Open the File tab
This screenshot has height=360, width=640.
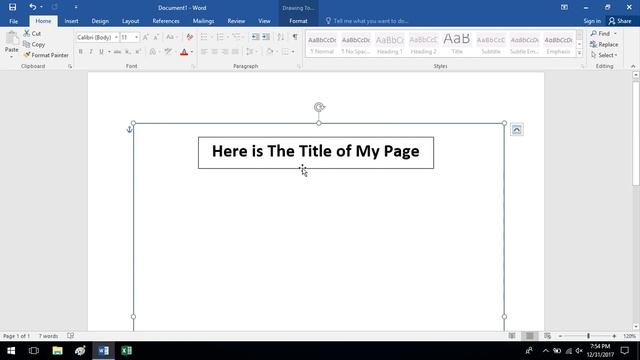[x=13, y=21]
